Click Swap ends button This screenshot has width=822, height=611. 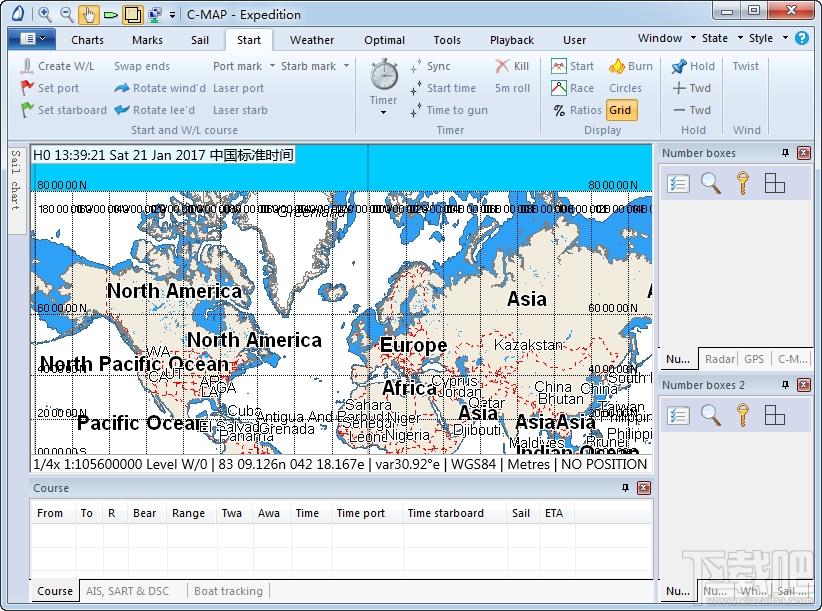[x=142, y=66]
